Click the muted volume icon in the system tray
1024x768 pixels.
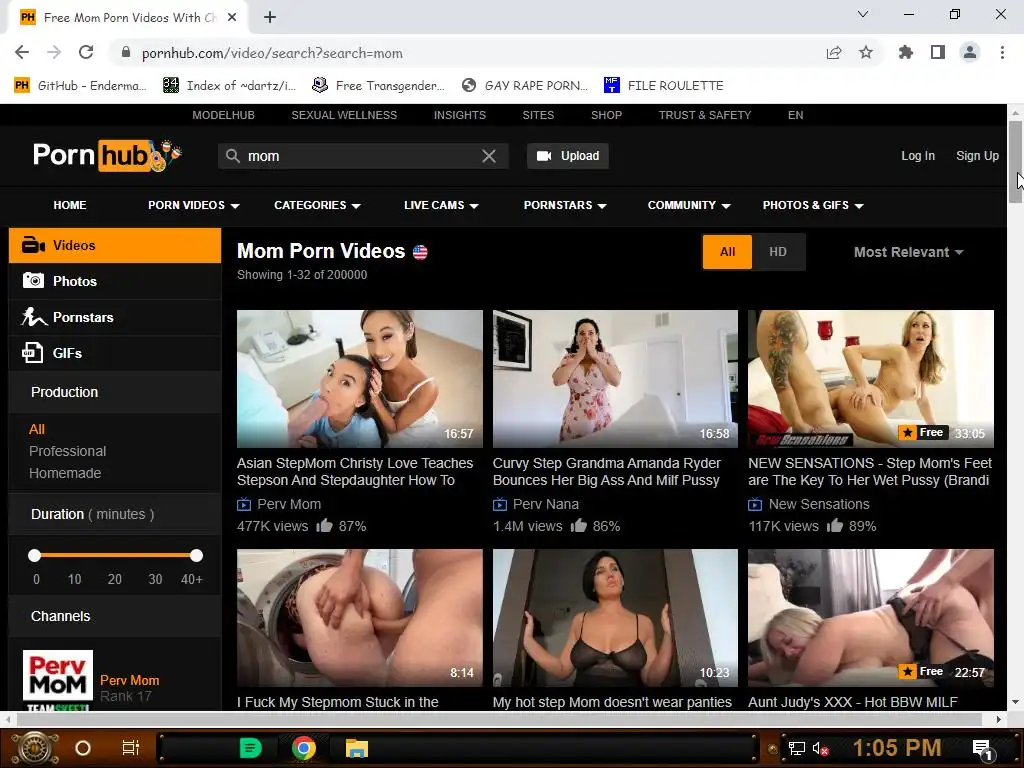[x=820, y=748]
